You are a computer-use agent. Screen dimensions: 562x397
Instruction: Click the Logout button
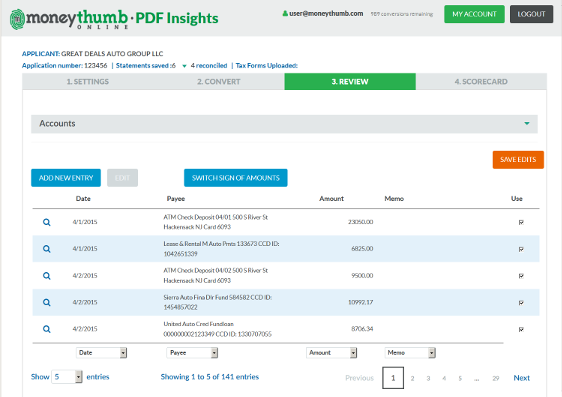[531, 14]
